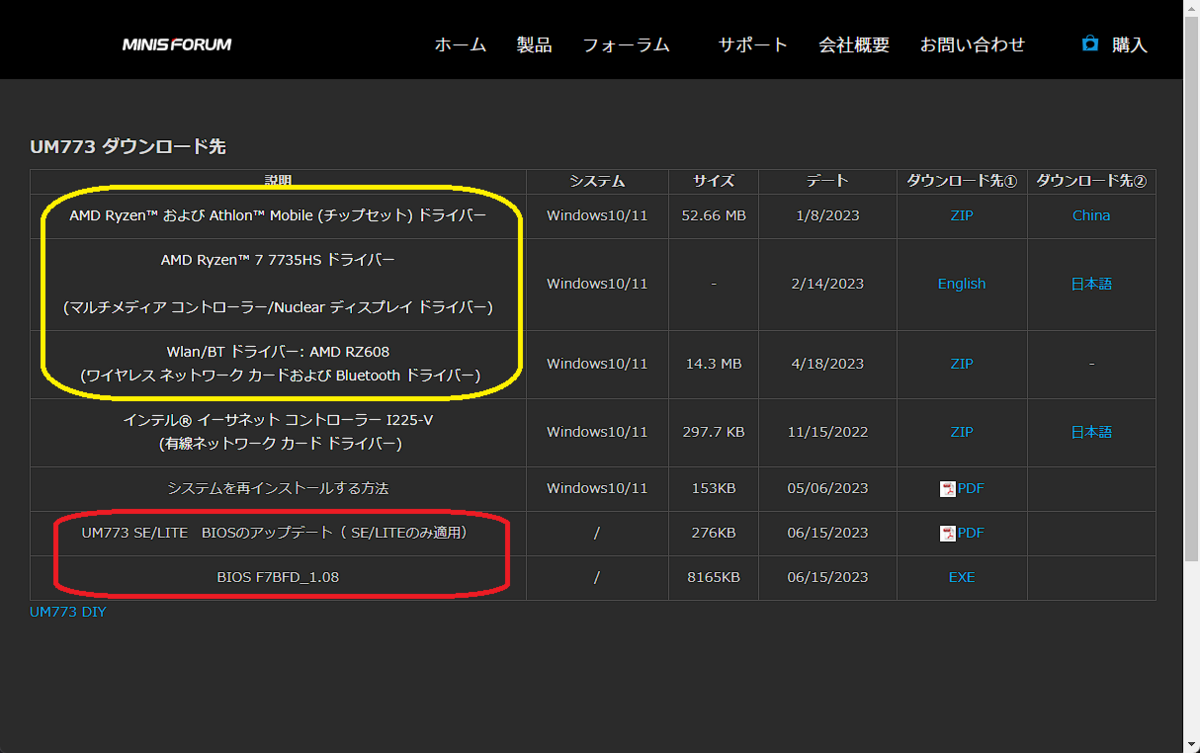Image resolution: width=1200 pixels, height=753 pixels.
Task: Click the MINISFORUM logo
Action: 176,44
